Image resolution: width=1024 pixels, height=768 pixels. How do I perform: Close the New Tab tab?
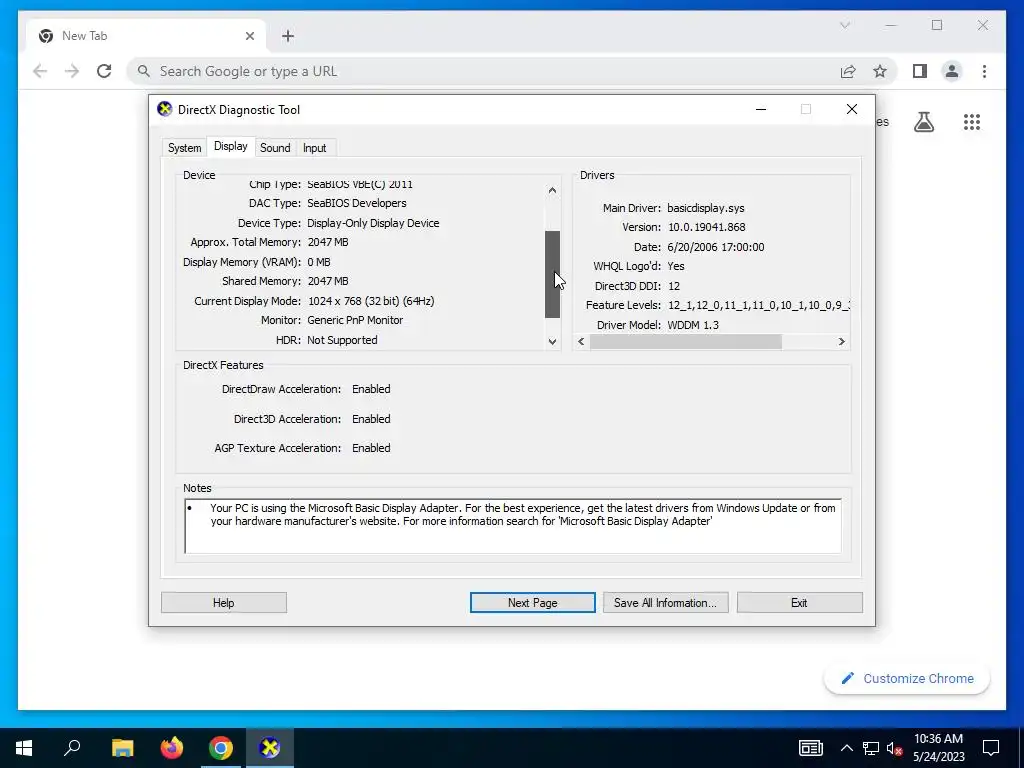coord(249,36)
